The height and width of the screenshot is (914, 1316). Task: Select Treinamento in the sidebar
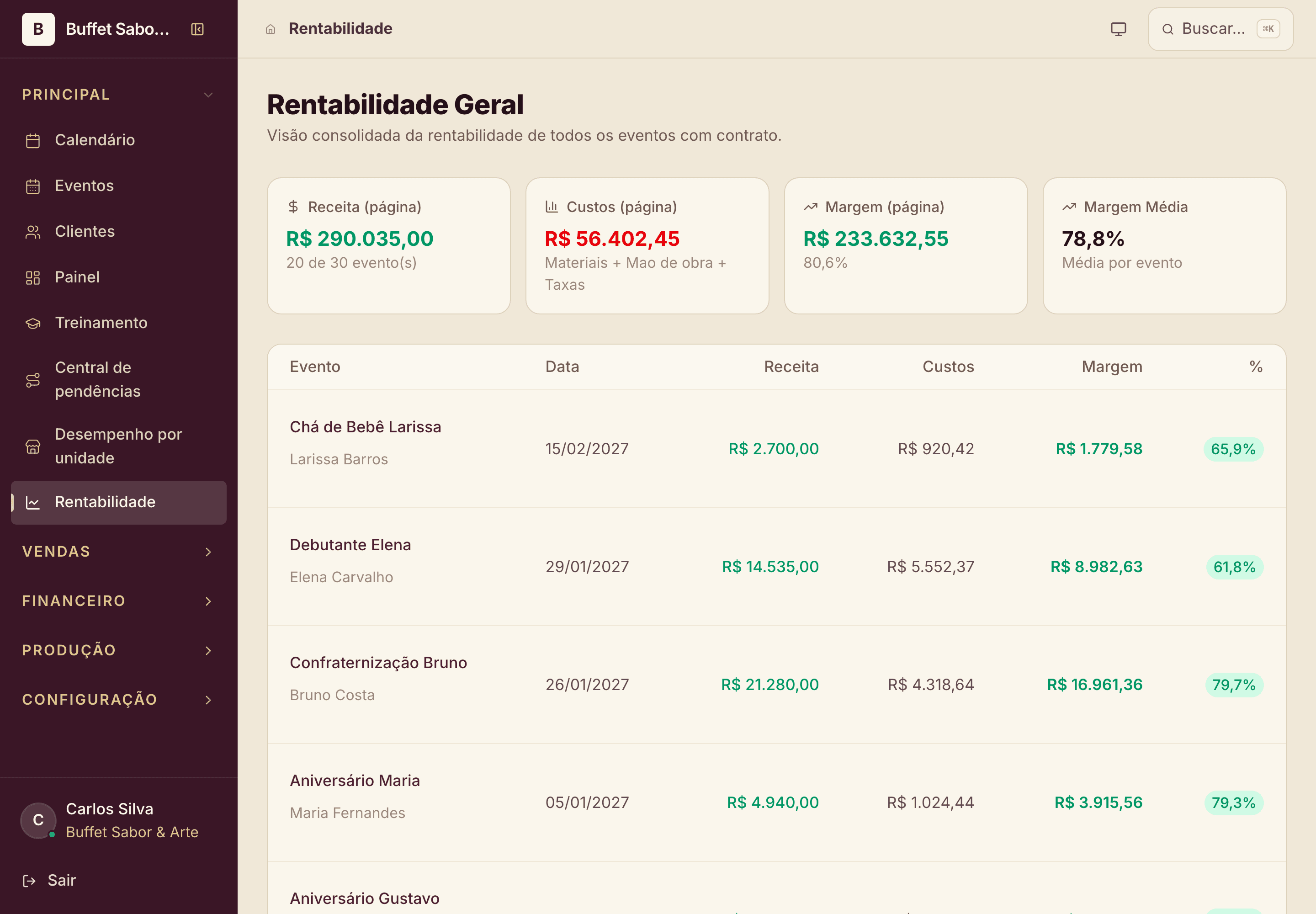point(118,324)
